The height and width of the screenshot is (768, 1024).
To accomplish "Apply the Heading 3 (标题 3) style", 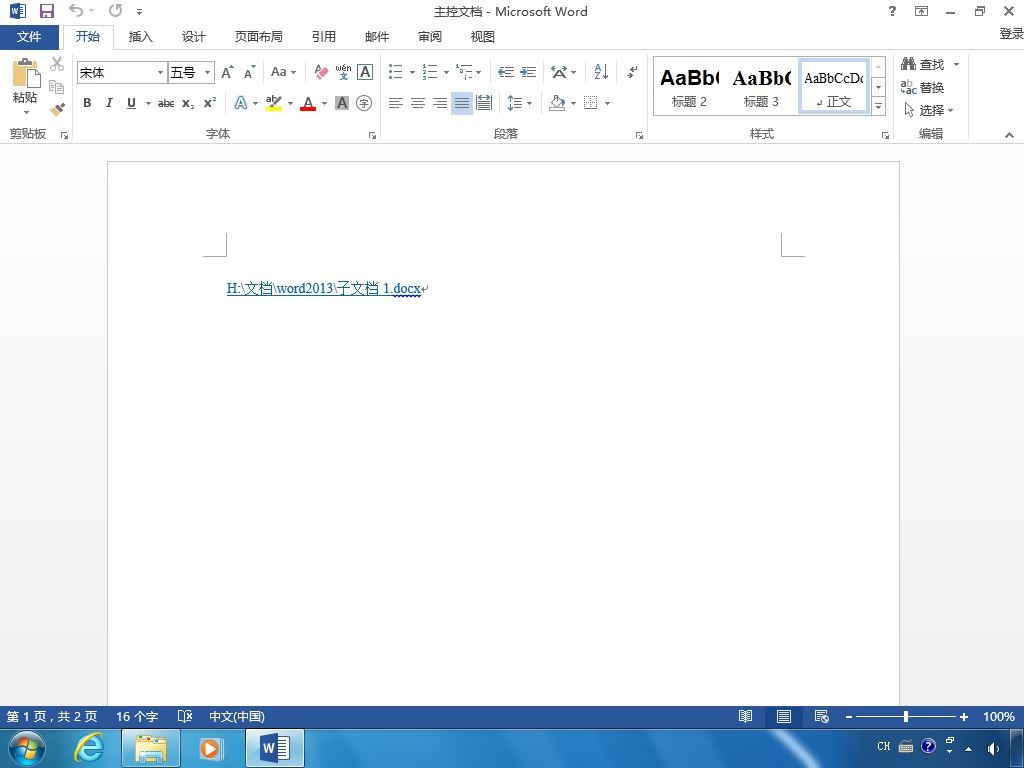I will point(761,86).
